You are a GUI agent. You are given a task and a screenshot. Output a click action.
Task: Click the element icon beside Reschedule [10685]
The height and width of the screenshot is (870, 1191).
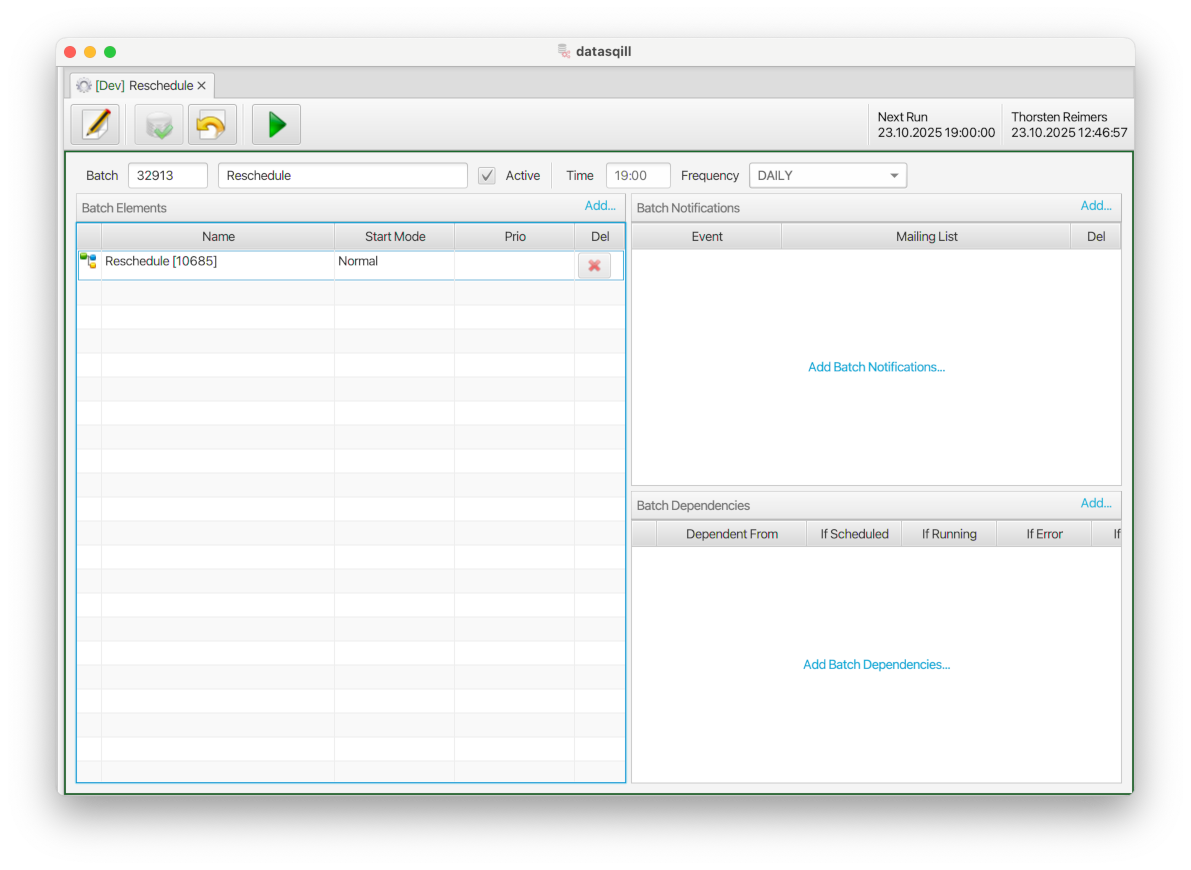click(88, 261)
